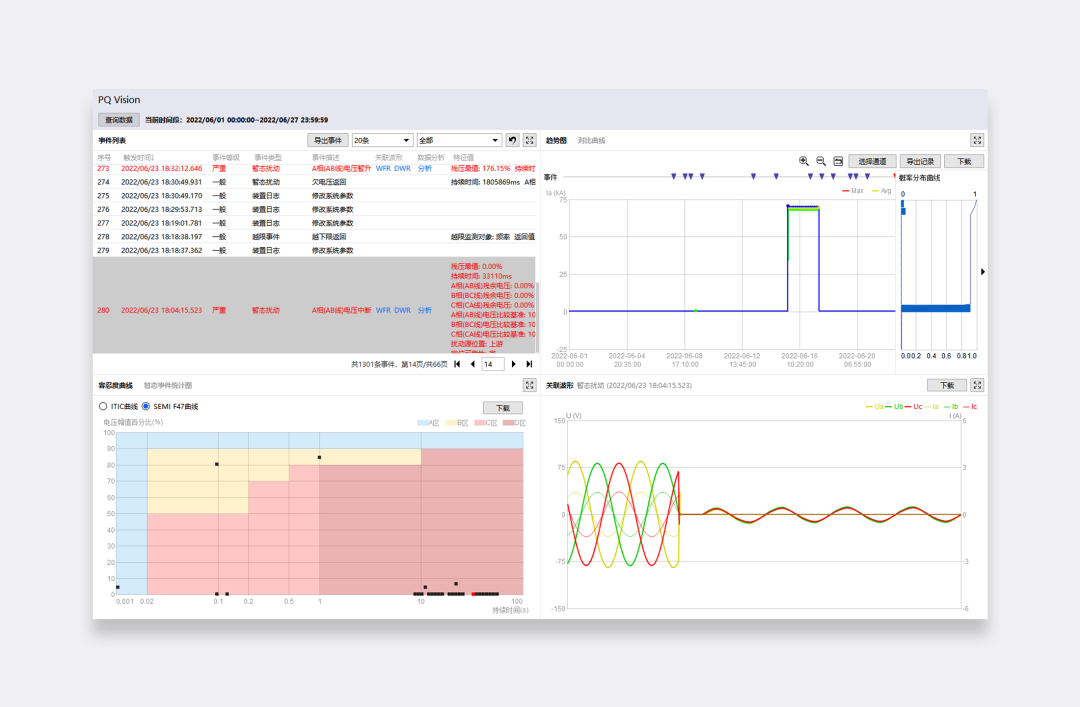This screenshot has height=707, width=1080.
Task: Go to the first page of events
Action: 457,365
